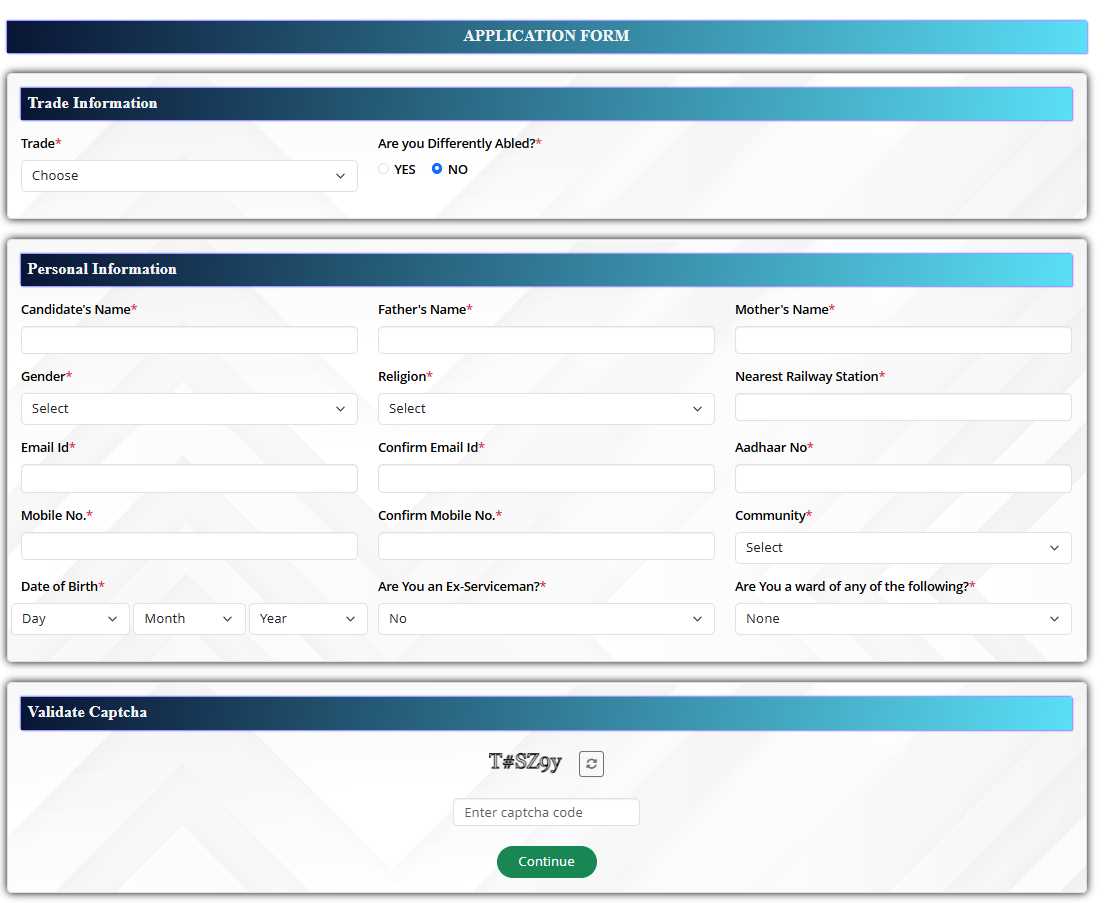
Task: Click the Confirm Email Id field
Action: [x=546, y=479]
